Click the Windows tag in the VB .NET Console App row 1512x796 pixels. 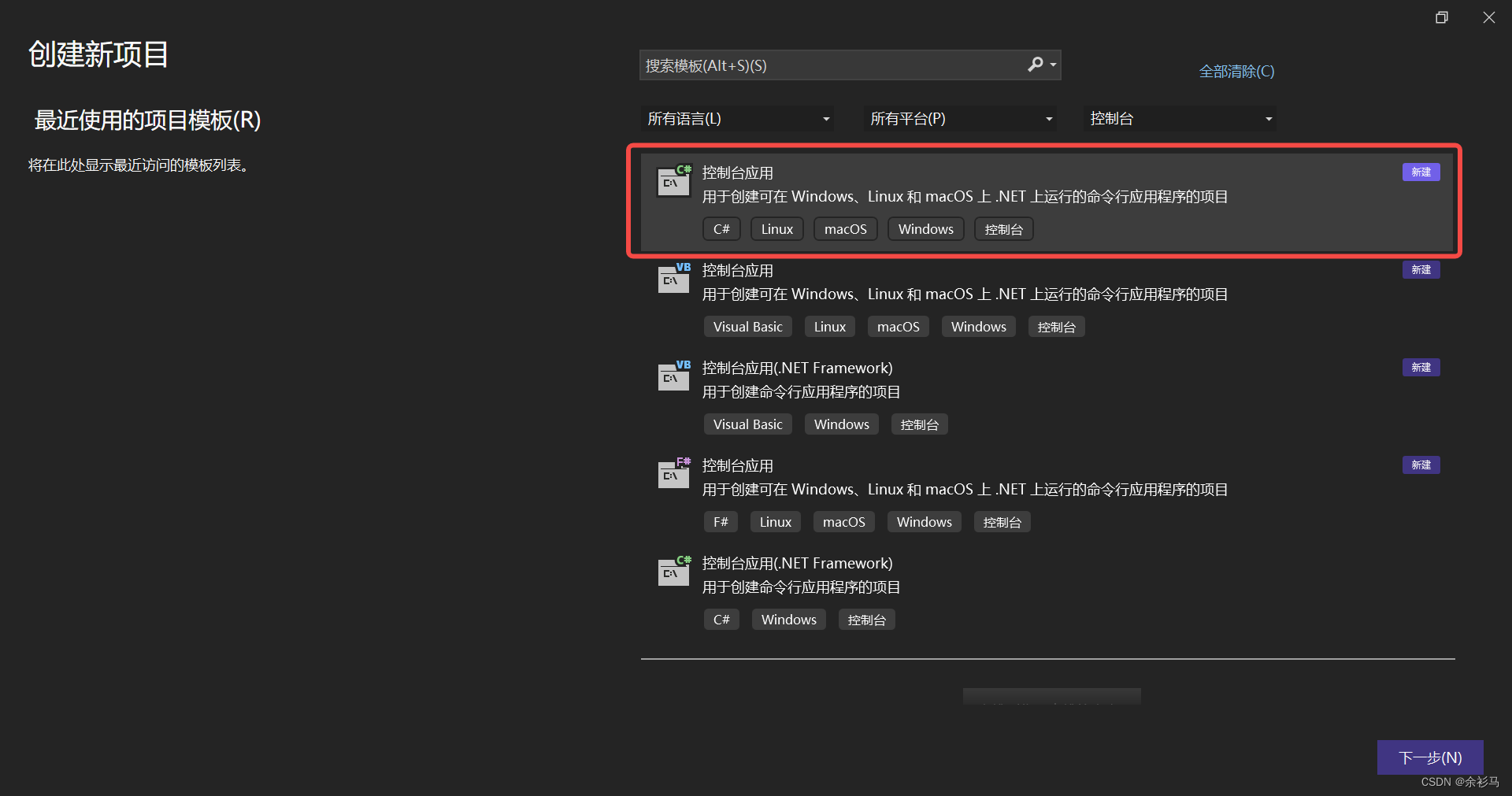[979, 327]
